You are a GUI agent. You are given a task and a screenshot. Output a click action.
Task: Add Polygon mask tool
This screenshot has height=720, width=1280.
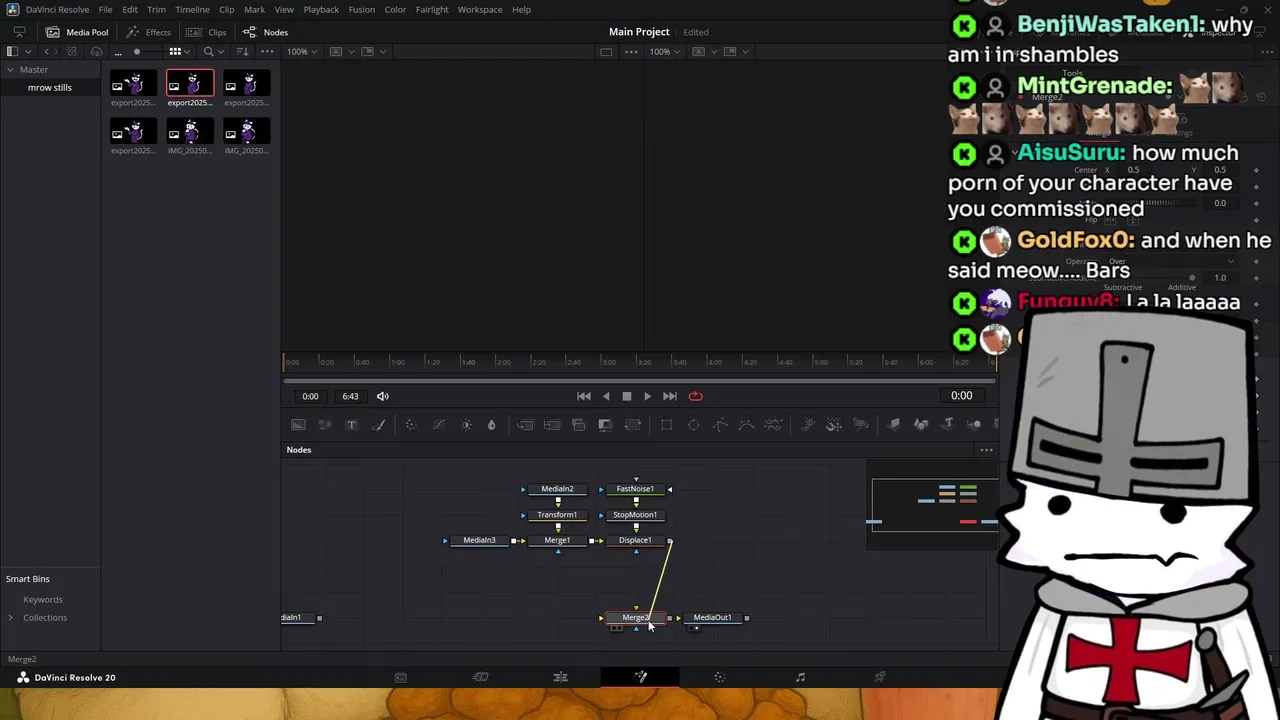[720, 425]
